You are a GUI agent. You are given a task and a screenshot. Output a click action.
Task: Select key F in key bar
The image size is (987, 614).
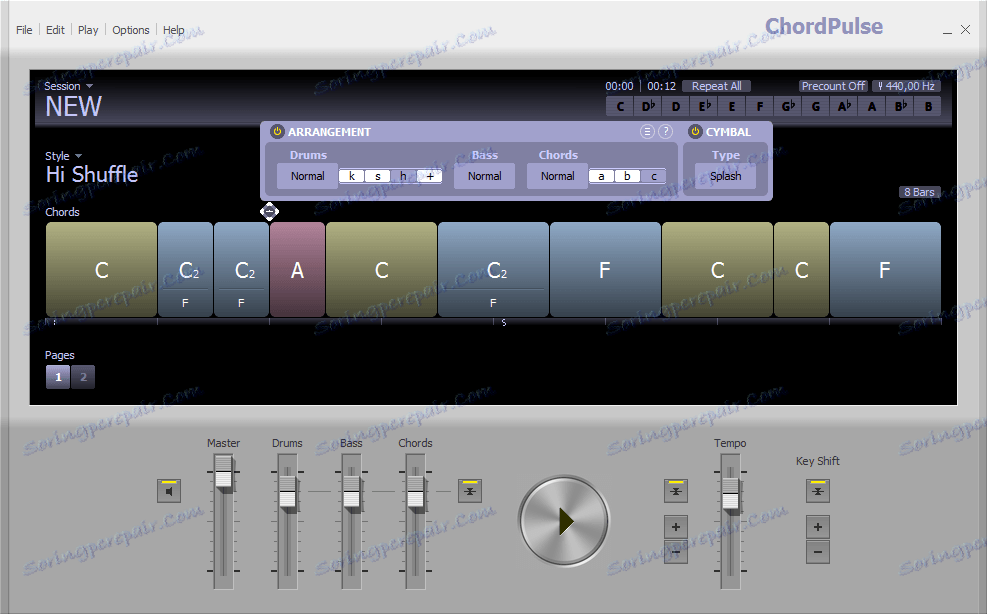click(760, 106)
